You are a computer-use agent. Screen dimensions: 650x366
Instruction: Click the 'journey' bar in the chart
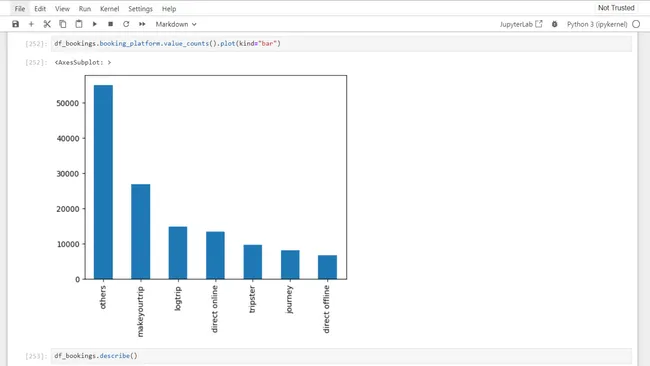point(290,265)
